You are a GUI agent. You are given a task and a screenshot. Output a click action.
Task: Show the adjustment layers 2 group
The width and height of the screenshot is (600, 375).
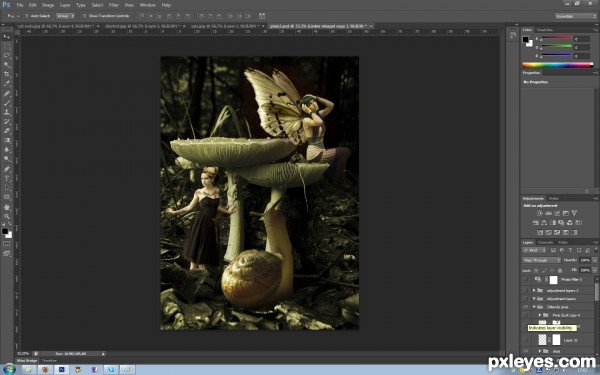coord(526,290)
